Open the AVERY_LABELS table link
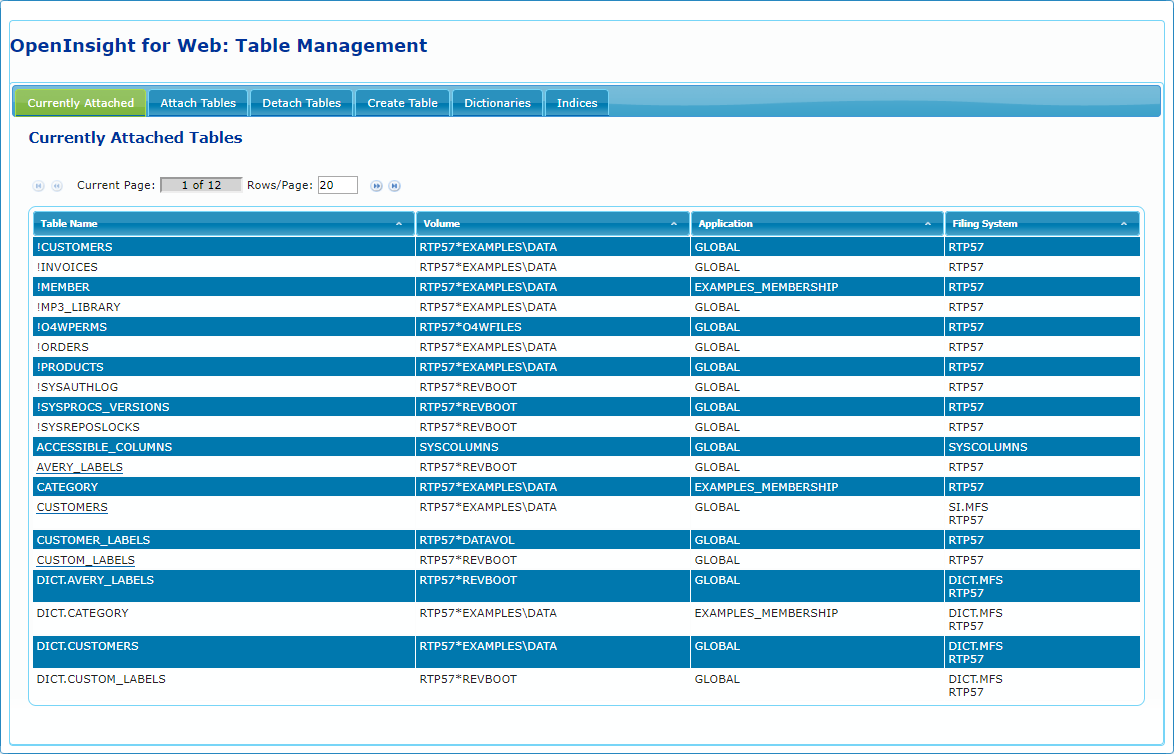1174x754 pixels. (x=79, y=467)
